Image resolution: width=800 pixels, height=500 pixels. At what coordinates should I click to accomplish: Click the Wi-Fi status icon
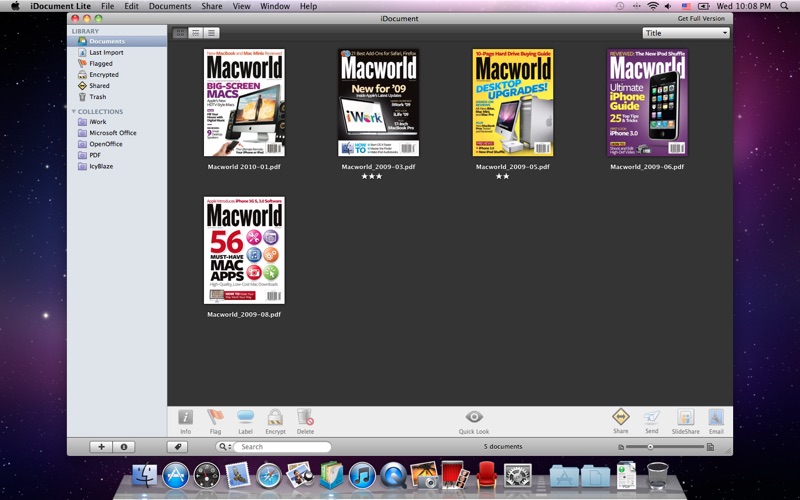[653, 6]
